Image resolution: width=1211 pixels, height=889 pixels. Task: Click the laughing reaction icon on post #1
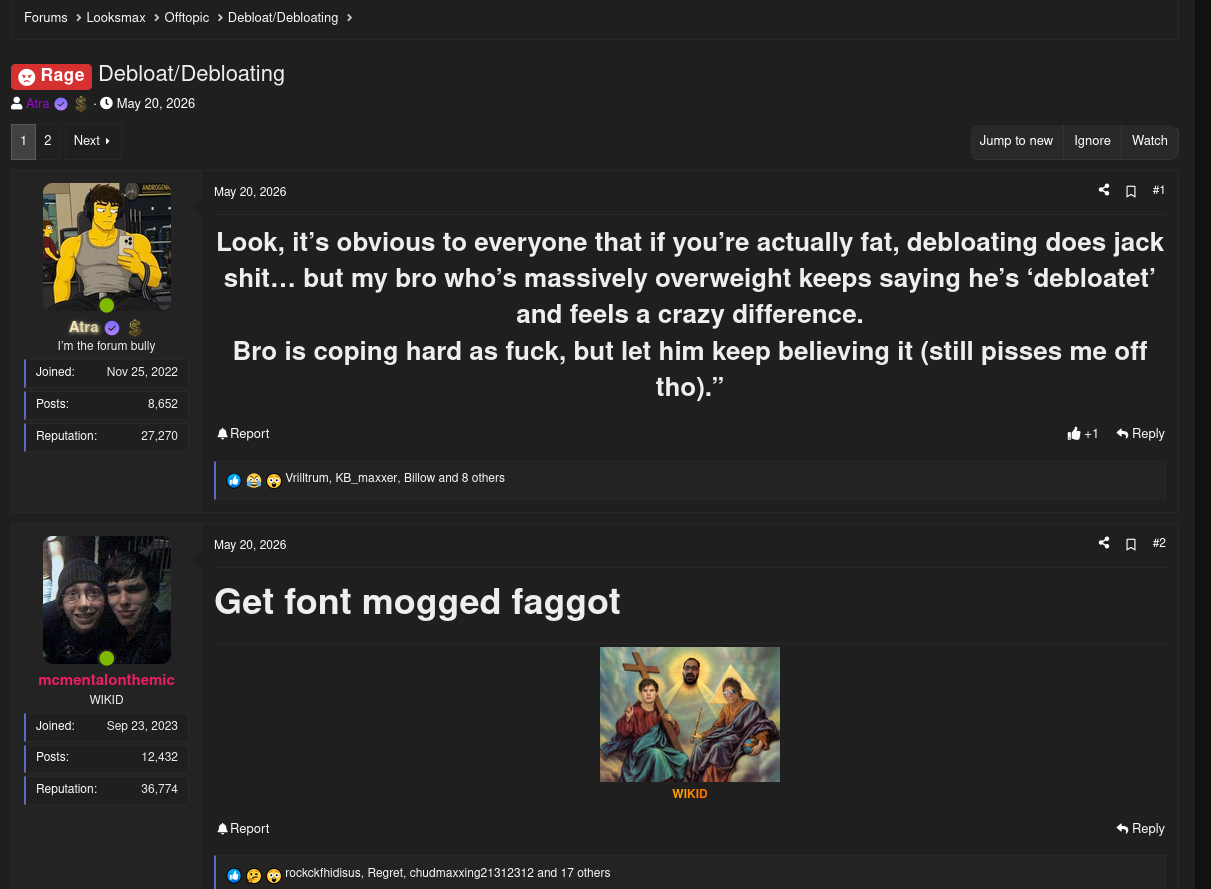(254, 480)
